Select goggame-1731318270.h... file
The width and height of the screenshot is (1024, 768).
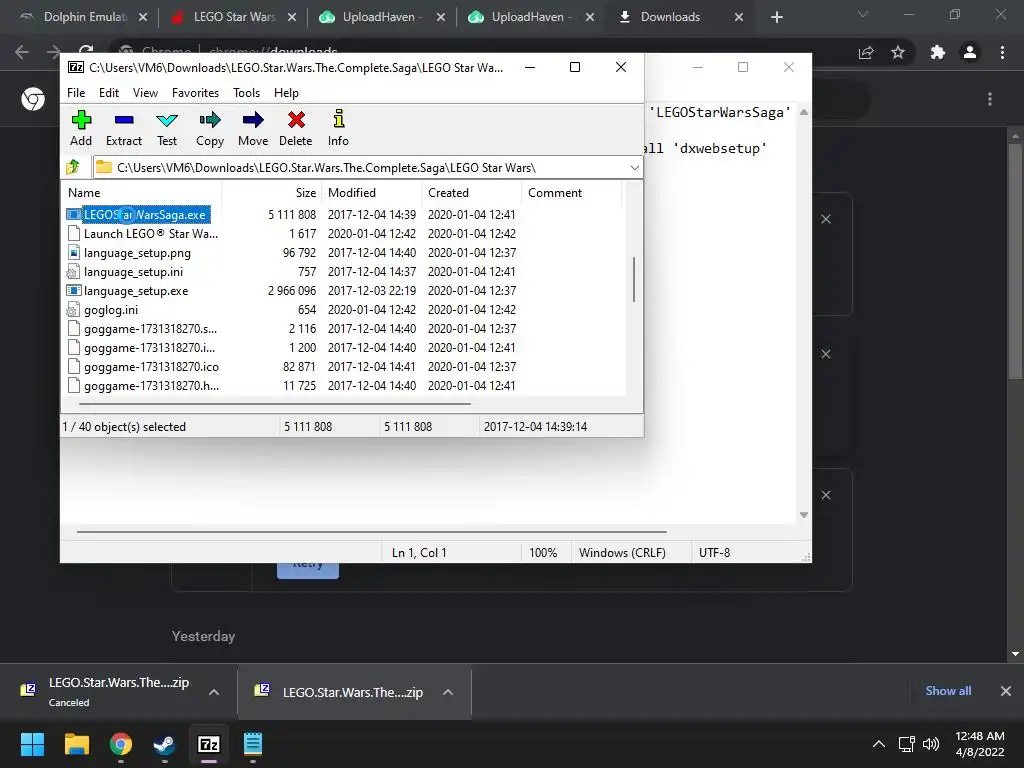point(152,385)
